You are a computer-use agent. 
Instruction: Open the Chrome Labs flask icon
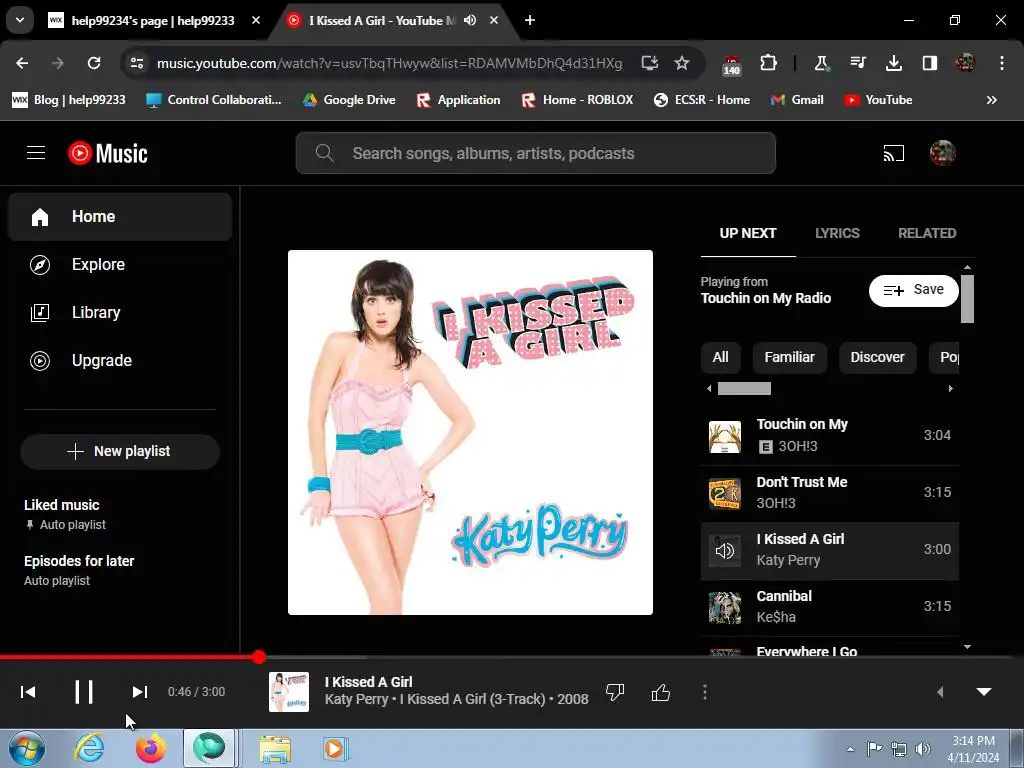pyautogui.click(x=821, y=63)
